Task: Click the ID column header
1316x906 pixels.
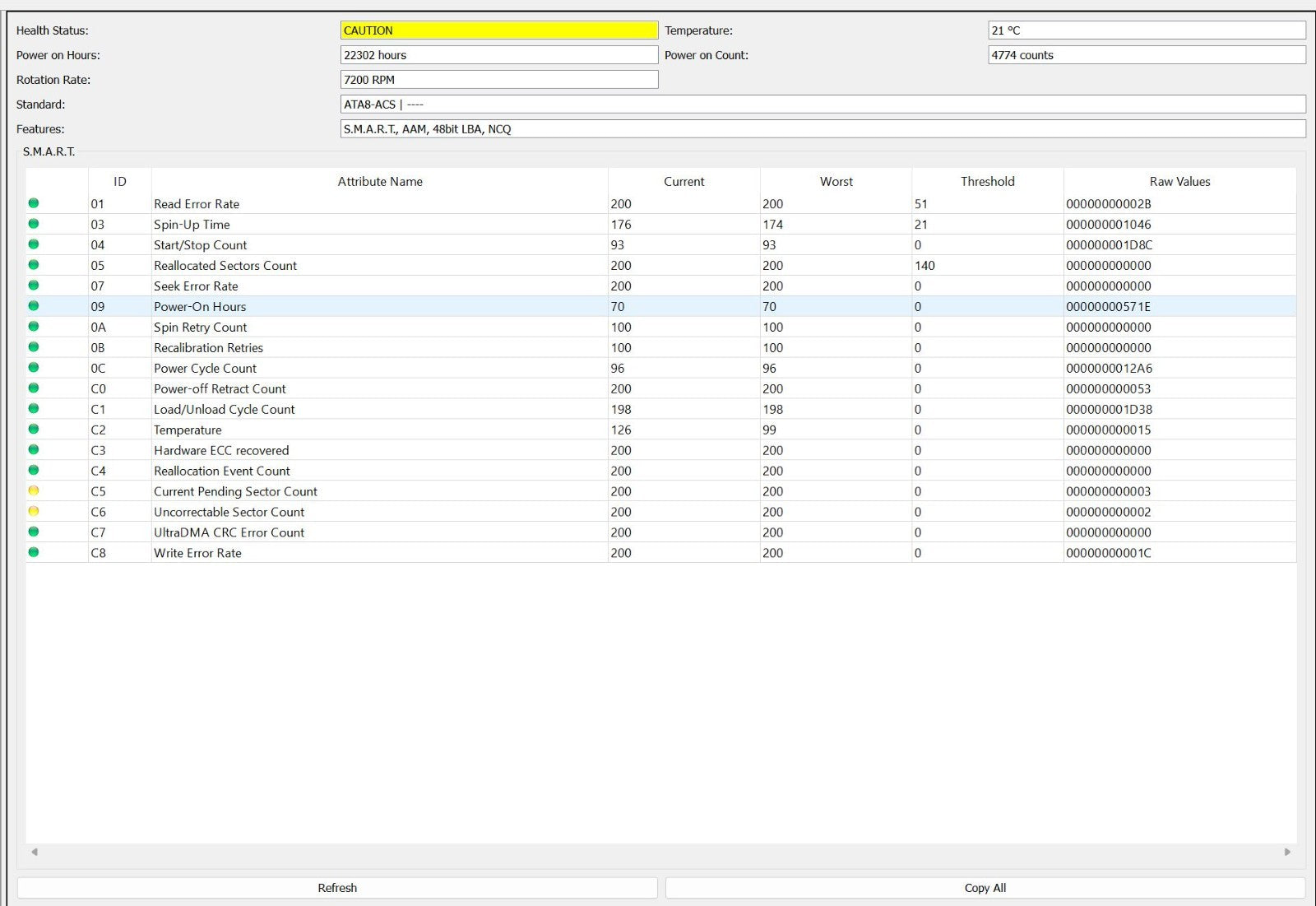Action: point(120,182)
